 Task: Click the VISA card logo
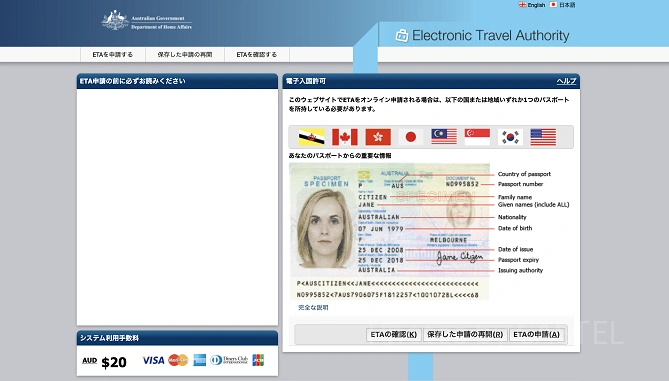(153, 361)
